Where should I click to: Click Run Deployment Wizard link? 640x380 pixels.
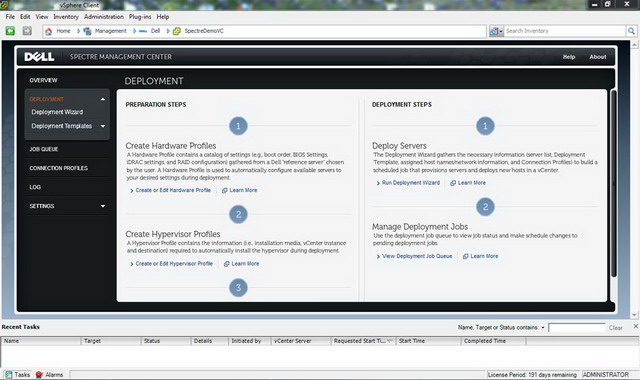point(411,183)
